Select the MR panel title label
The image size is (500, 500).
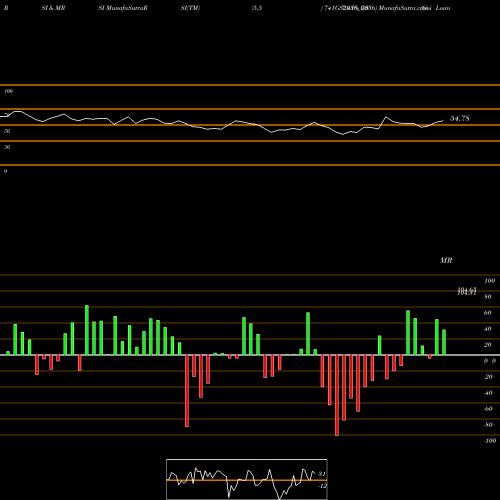pyautogui.click(x=446, y=260)
